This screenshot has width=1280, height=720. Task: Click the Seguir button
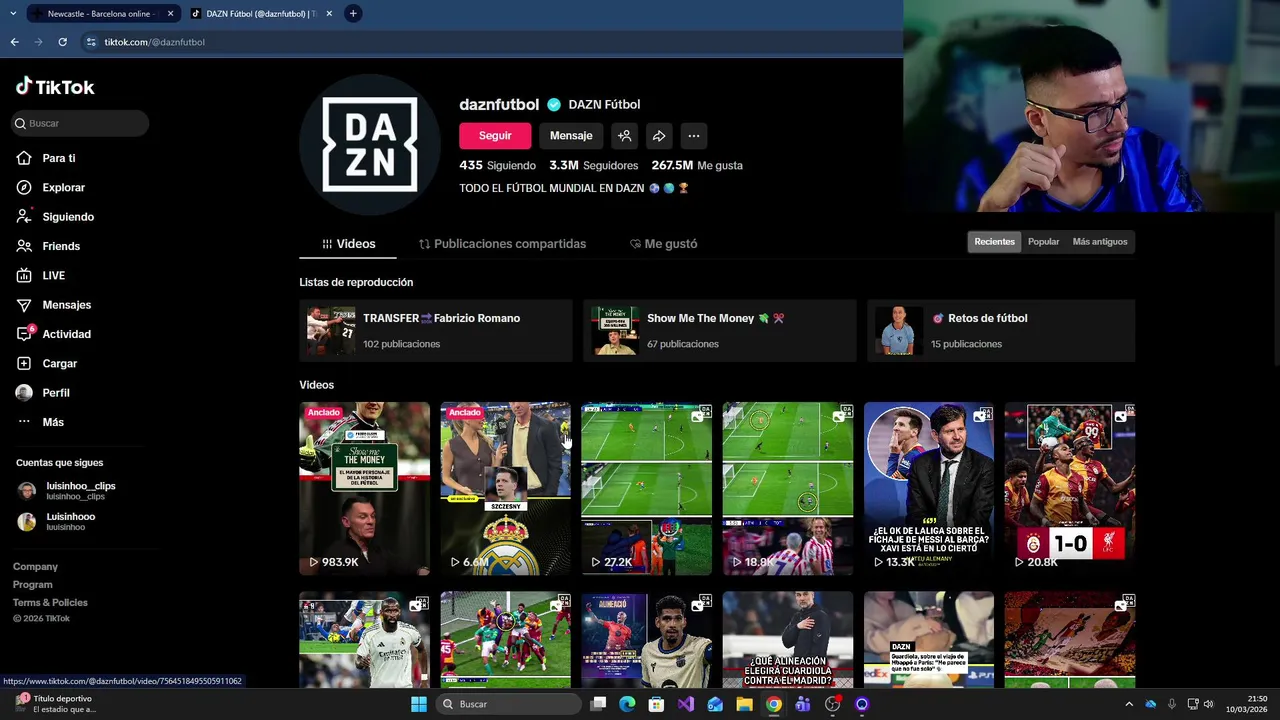[x=495, y=136]
